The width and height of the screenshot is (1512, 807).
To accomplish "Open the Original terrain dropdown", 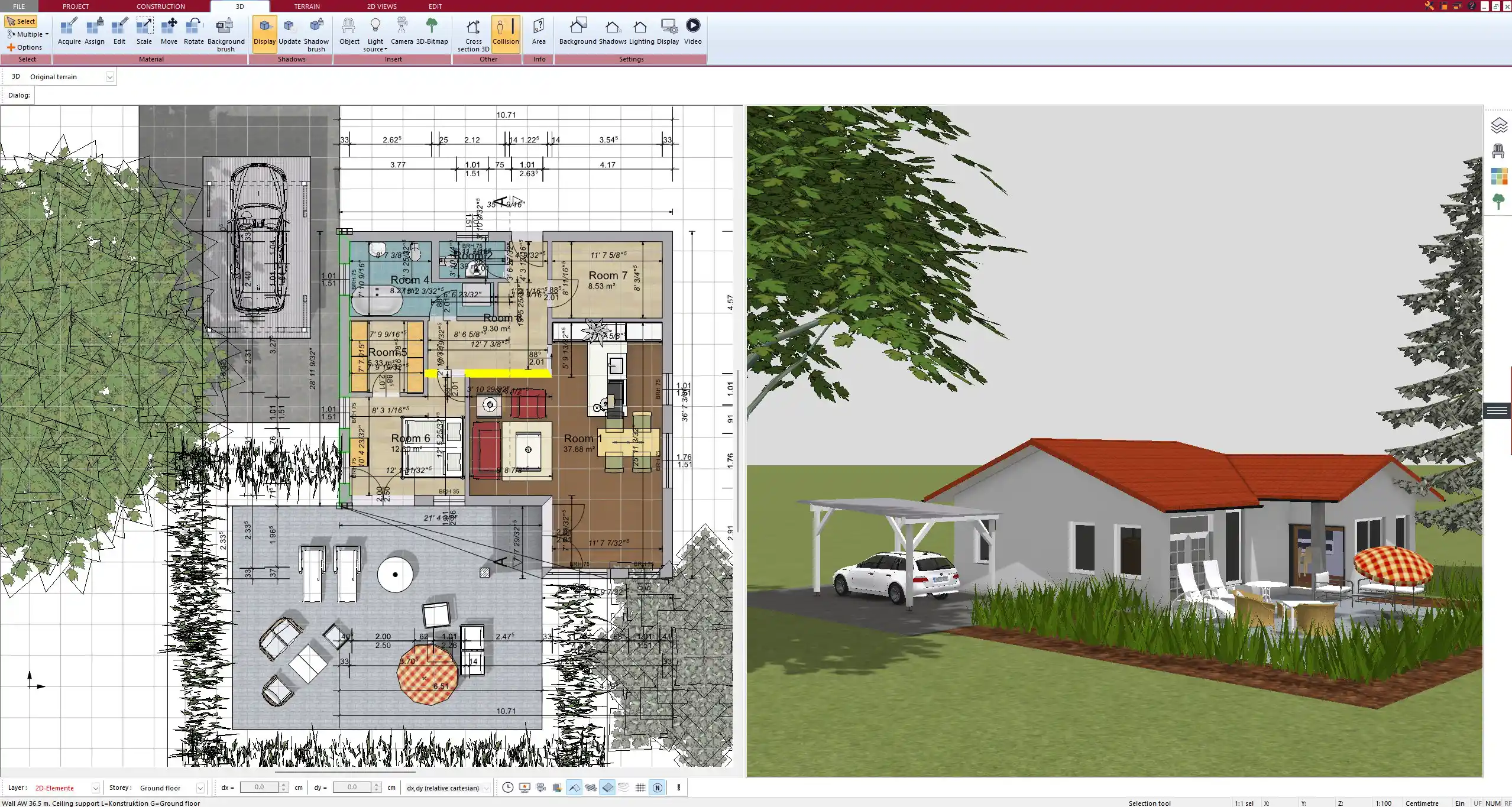I will (x=109, y=77).
